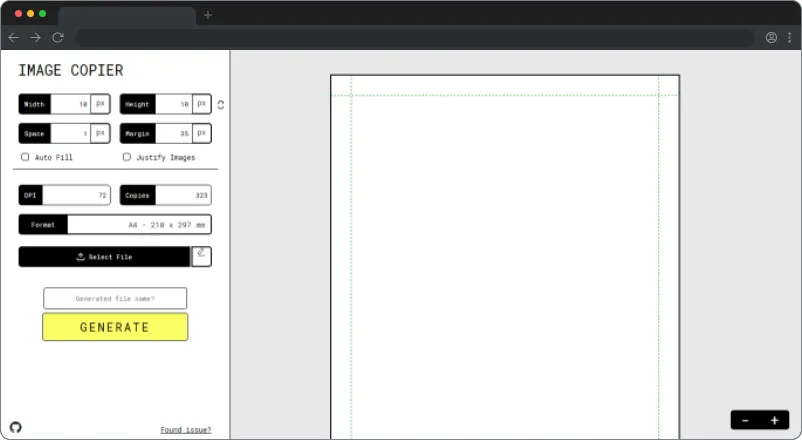Click the Width value field

[71, 104]
